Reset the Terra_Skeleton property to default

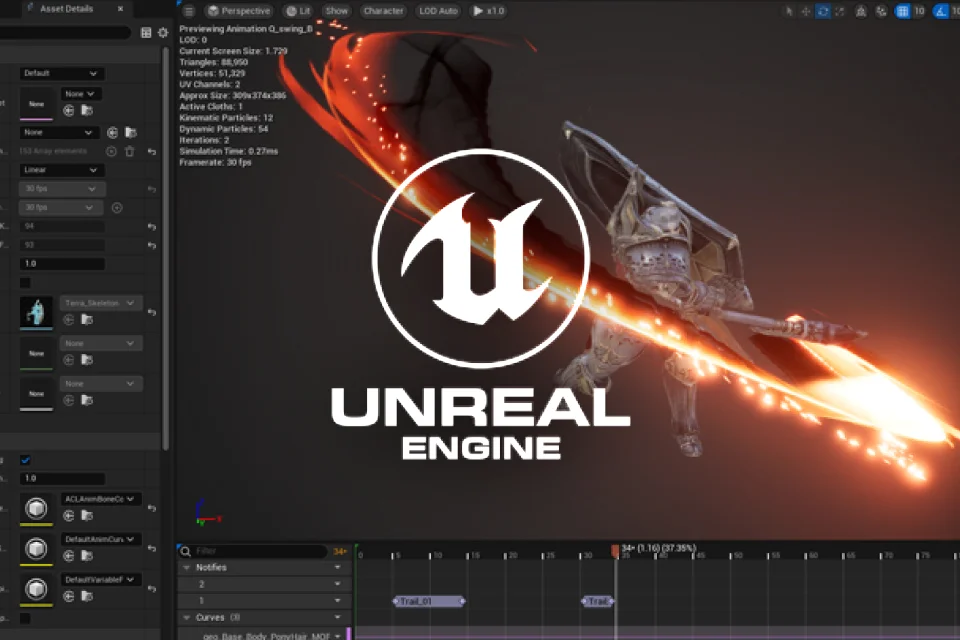point(152,312)
